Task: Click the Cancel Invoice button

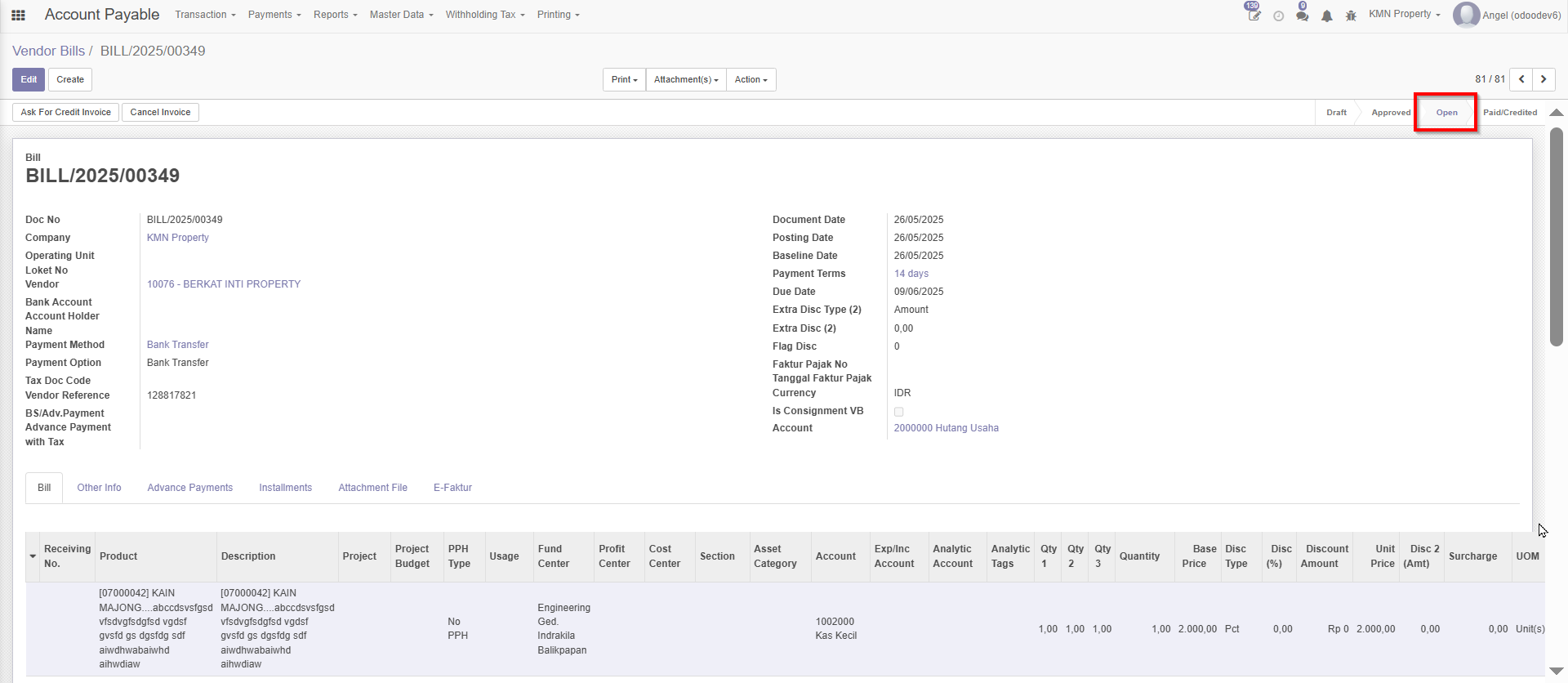Action: tap(160, 112)
